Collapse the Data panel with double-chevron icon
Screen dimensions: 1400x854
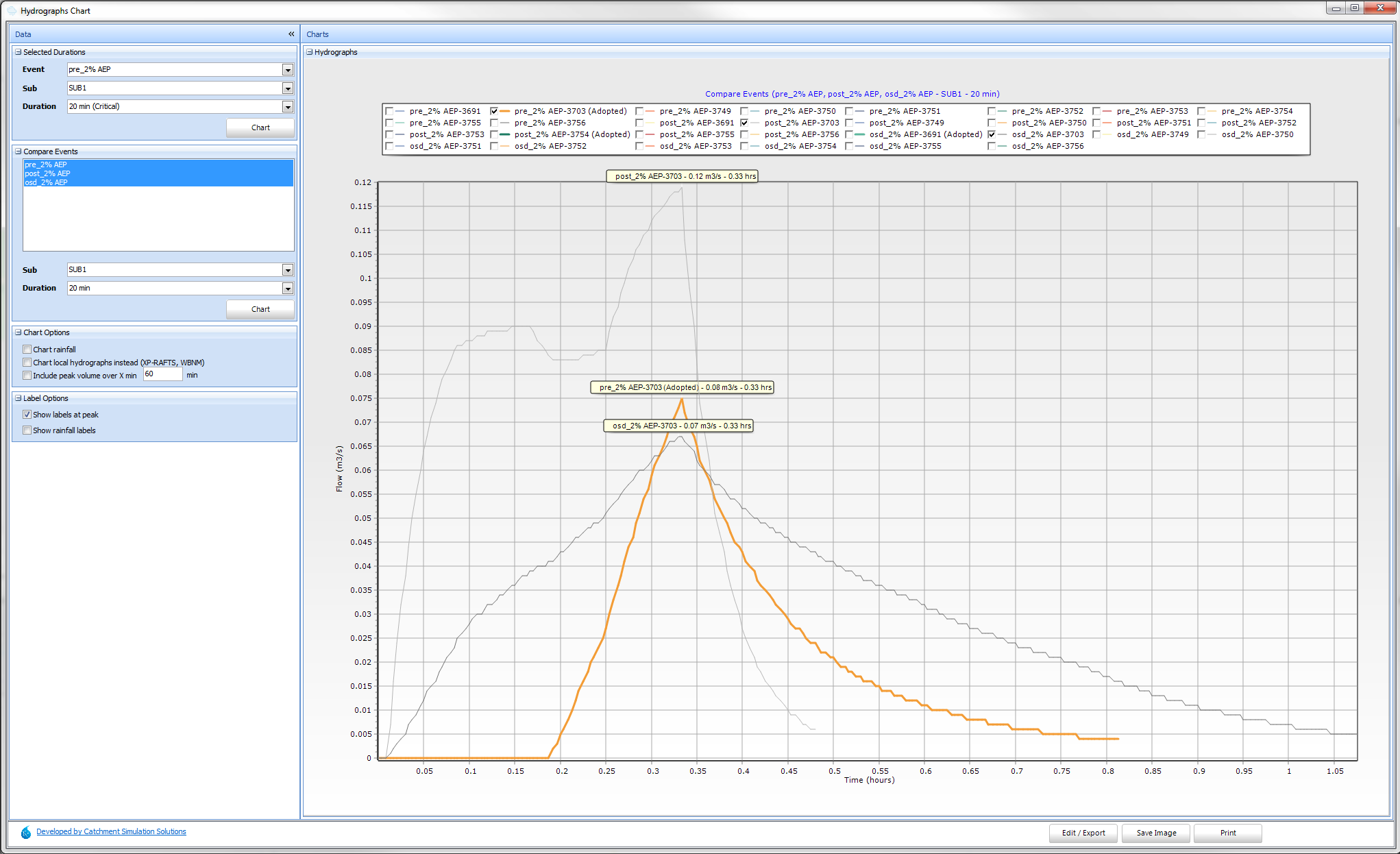(x=291, y=34)
